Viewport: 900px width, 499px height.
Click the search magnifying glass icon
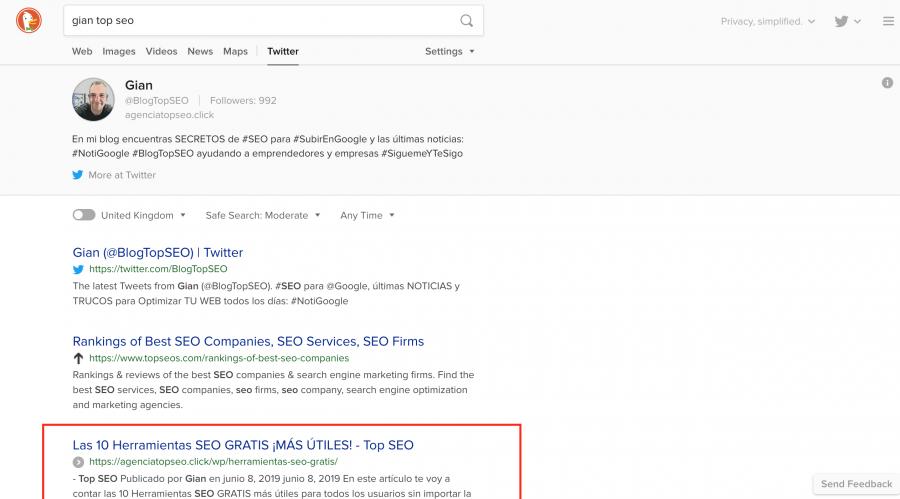(467, 21)
